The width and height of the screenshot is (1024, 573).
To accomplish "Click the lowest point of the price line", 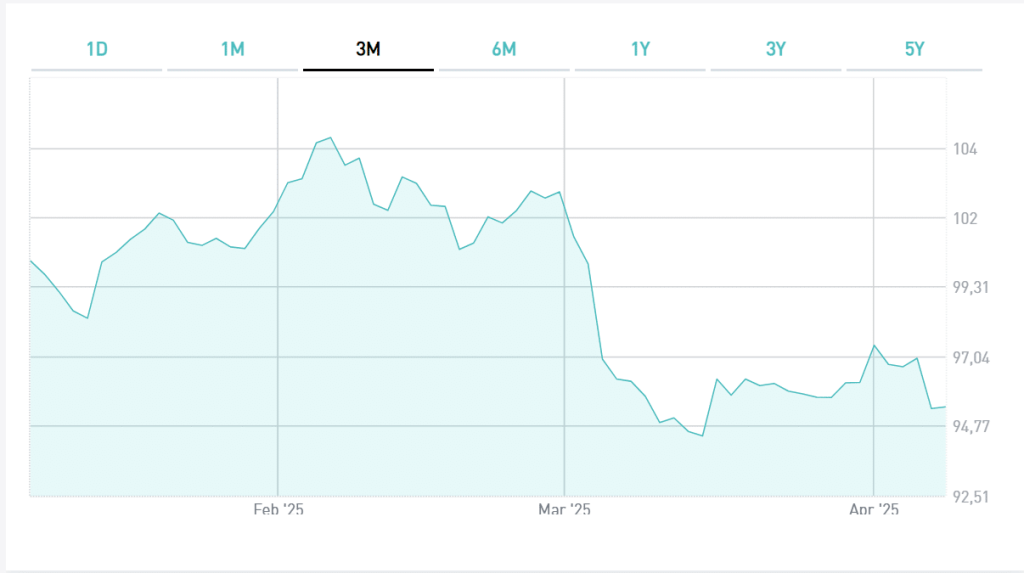I will pos(703,436).
